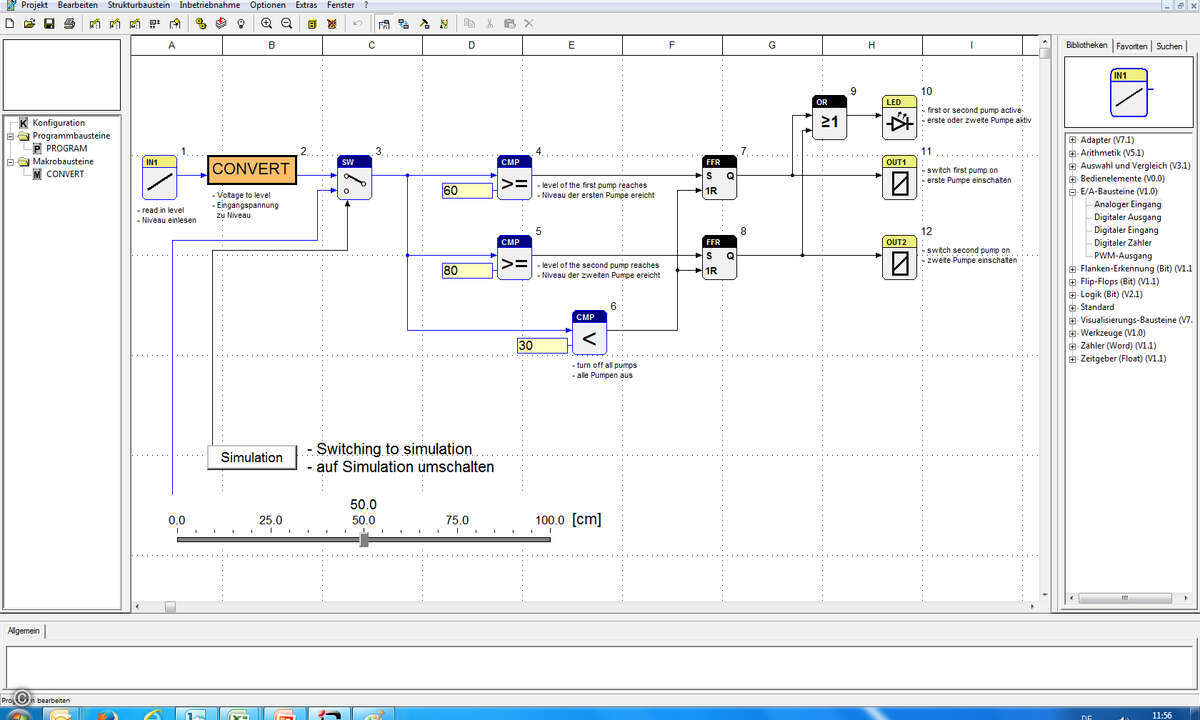Select Digitaler Zähler in the library
The image size is (1200, 720).
(x=1123, y=243)
